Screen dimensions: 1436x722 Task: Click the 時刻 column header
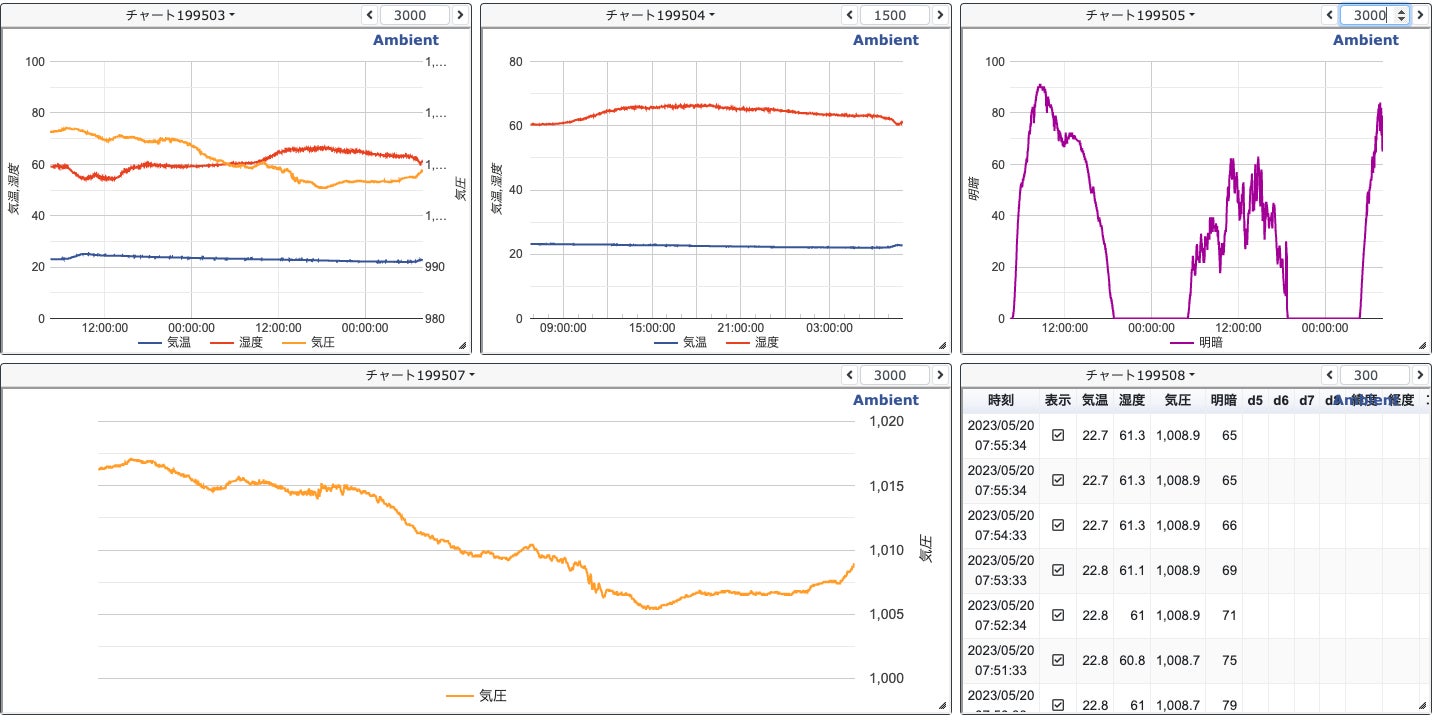click(1000, 400)
